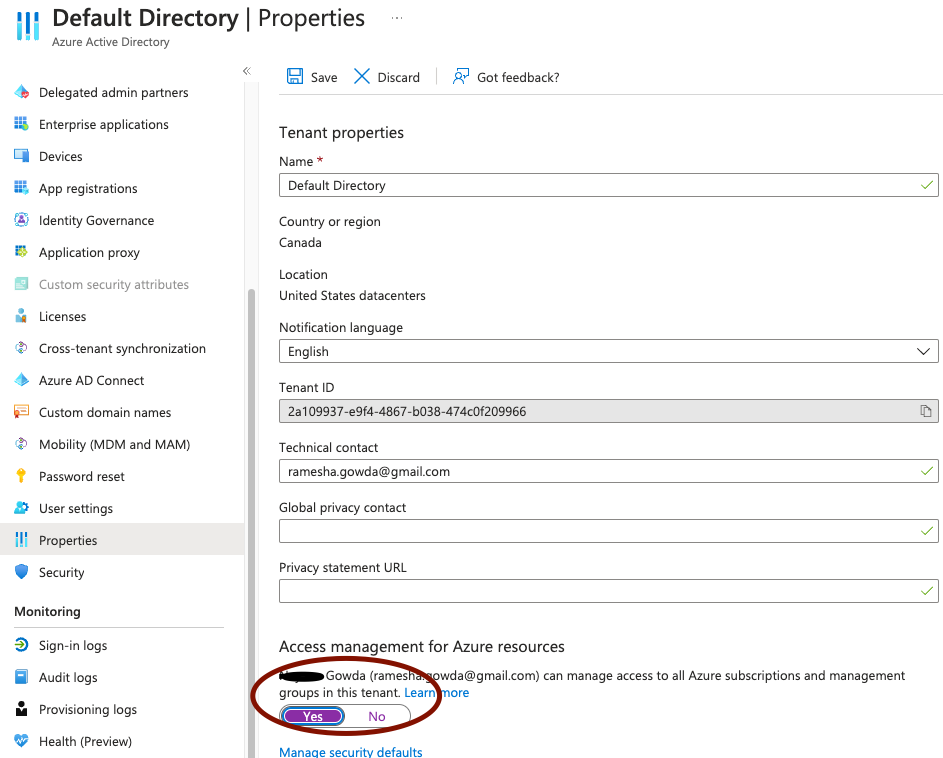
Task: Click the Security shield icon
Action: (22, 572)
